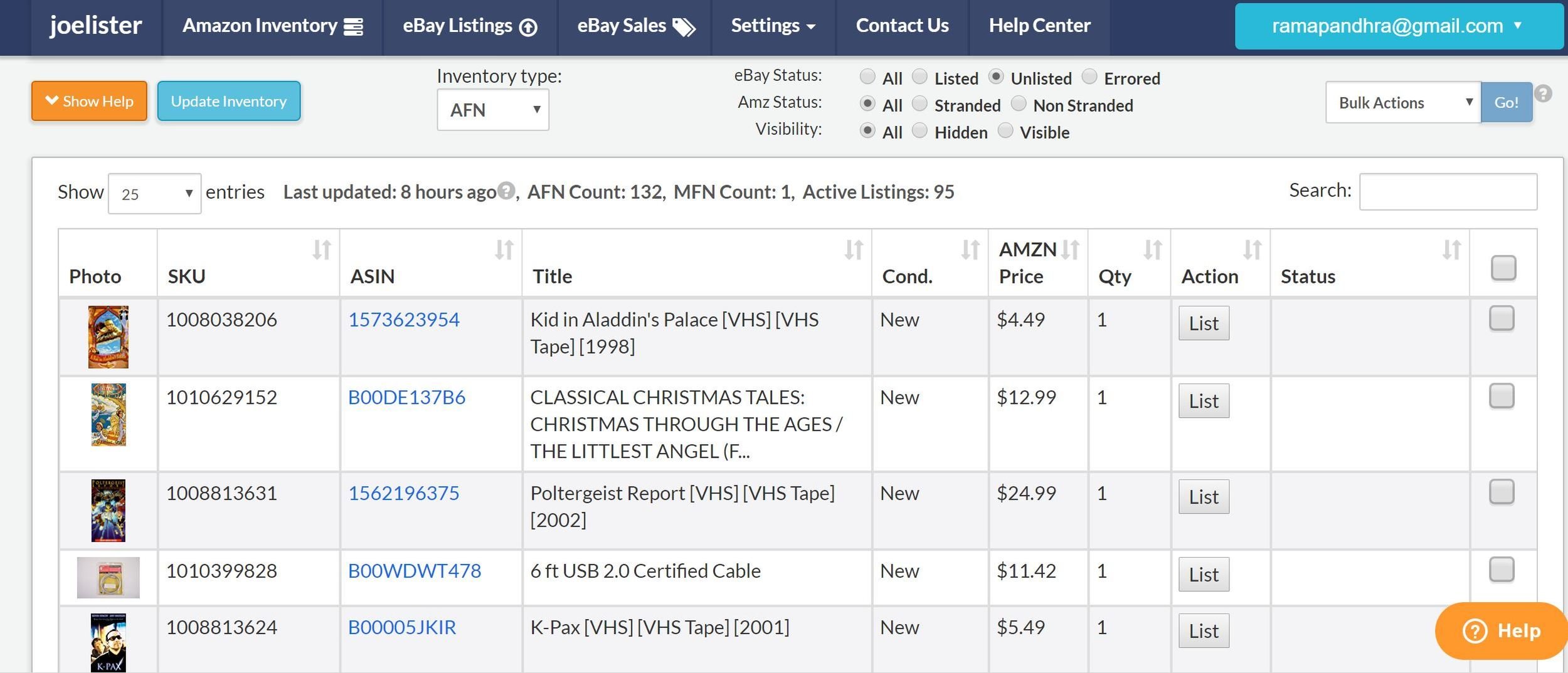The image size is (1568, 673).
Task: Click the title '6 ft USB 2.0 Certified Cable'
Action: point(645,571)
